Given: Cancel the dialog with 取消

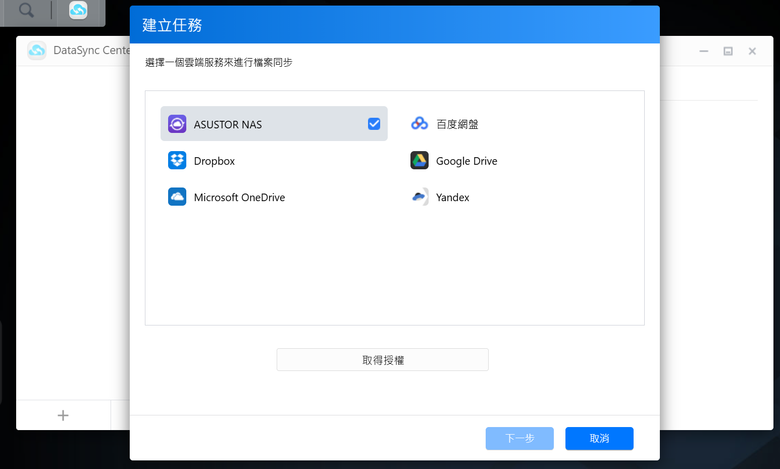Looking at the screenshot, I should 599,438.
